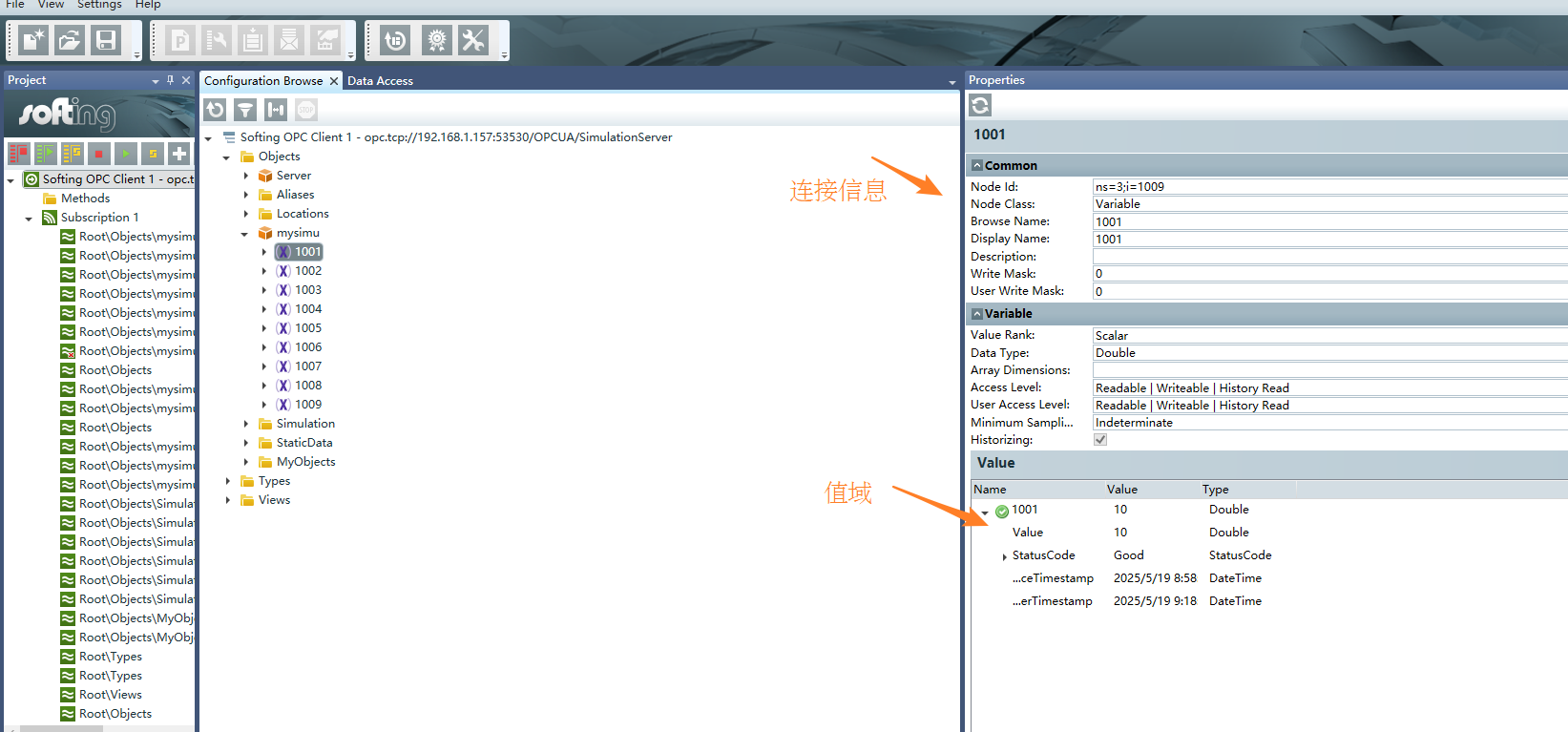The image size is (1568, 732).
Task: Expand the Server node
Action: (x=245, y=176)
